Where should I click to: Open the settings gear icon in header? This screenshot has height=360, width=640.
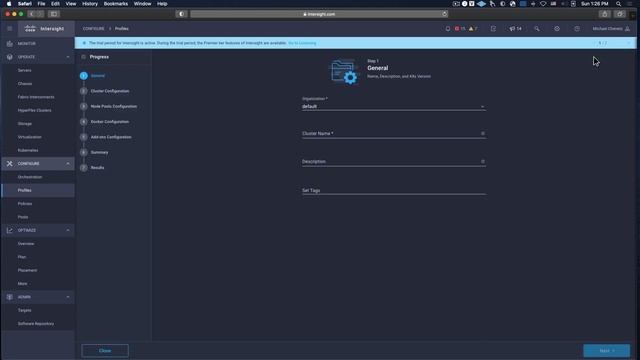click(x=557, y=29)
